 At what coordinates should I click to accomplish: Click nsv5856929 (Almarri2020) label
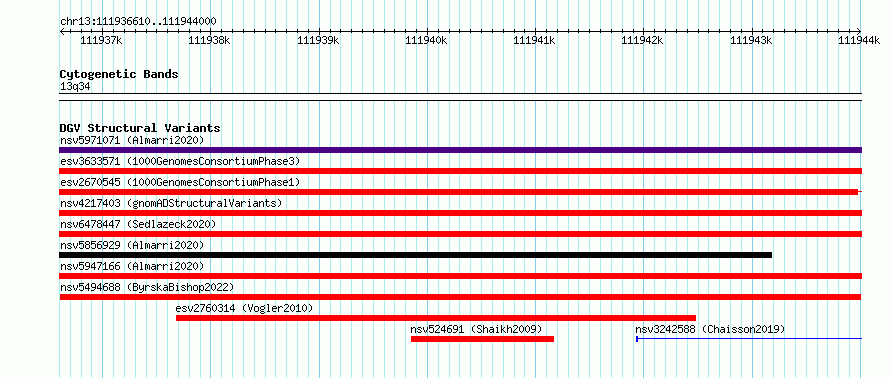132,245
